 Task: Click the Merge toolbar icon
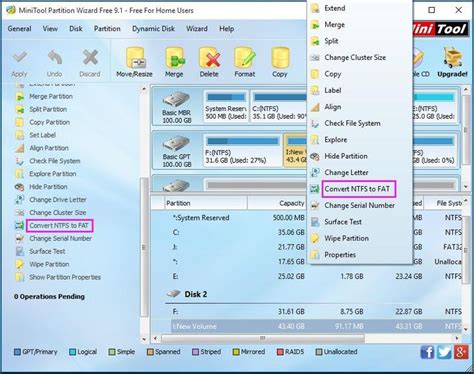point(174,58)
